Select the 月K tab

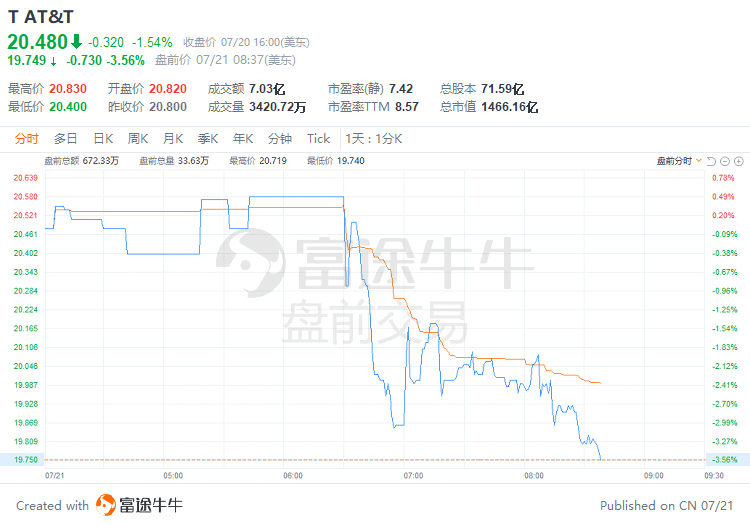tap(173, 138)
